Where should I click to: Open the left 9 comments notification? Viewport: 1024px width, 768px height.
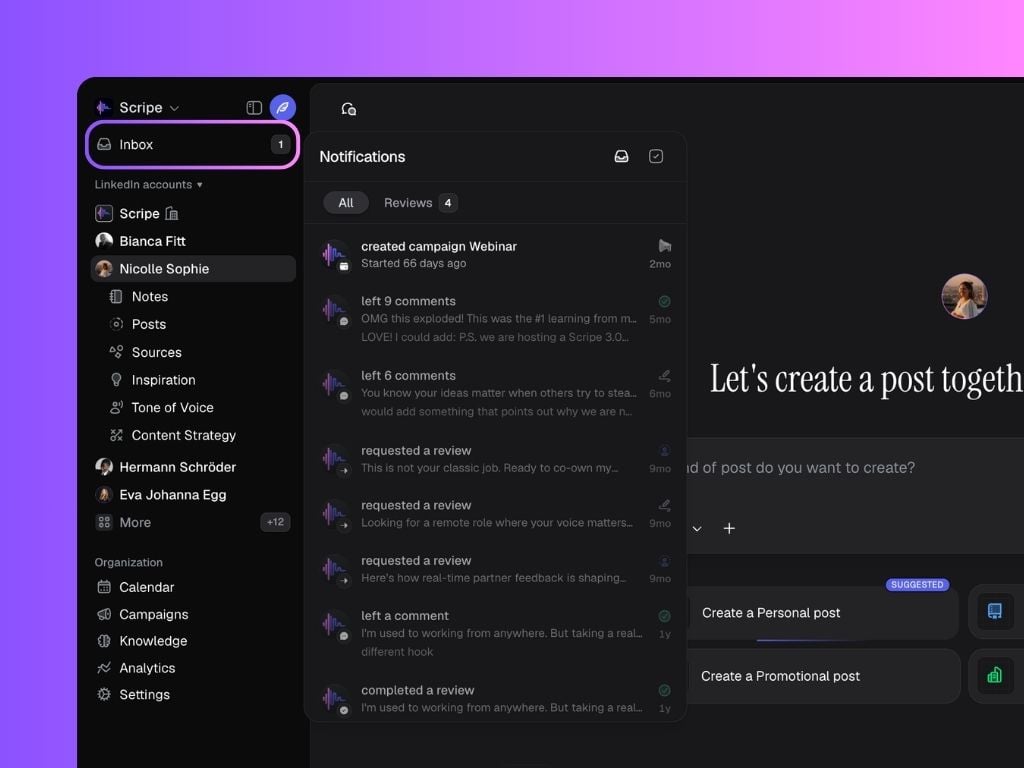click(x=495, y=319)
